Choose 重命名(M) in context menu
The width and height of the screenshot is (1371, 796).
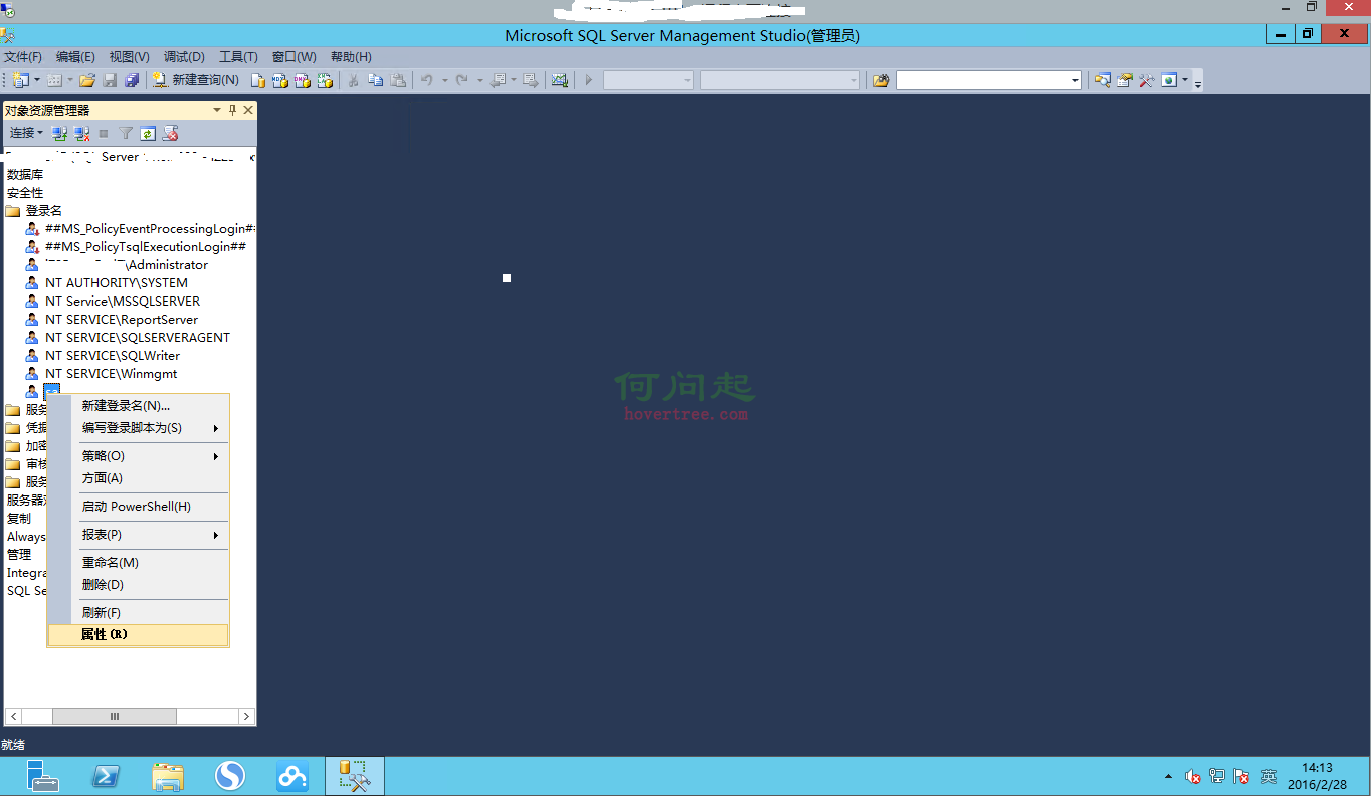pyautogui.click(x=138, y=563)
